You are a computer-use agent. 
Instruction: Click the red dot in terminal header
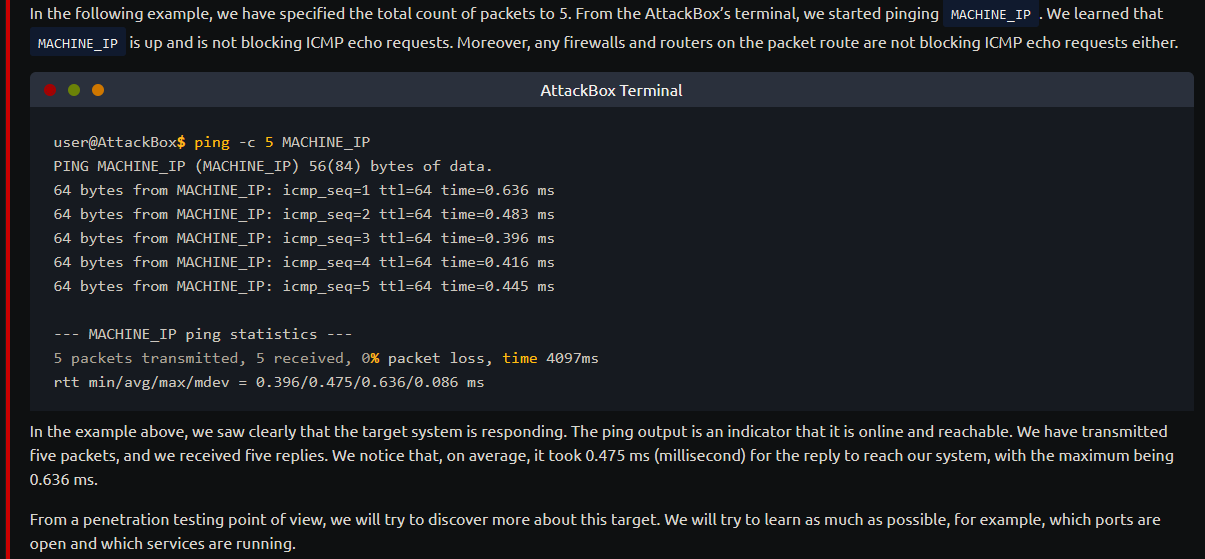50,90
